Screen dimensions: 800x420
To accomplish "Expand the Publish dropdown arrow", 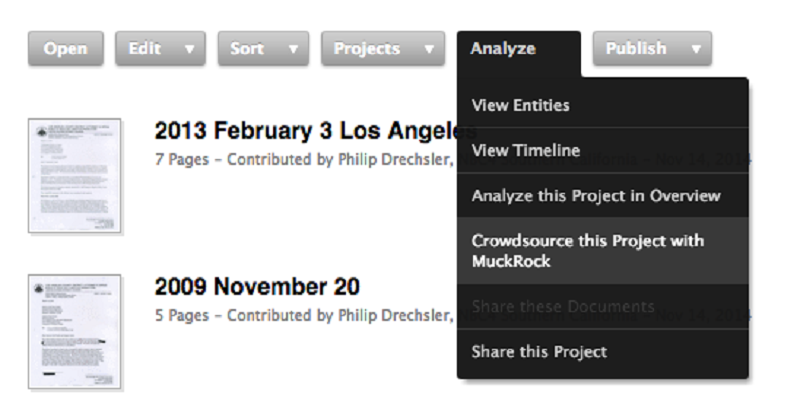I will (x=696, y=49).
